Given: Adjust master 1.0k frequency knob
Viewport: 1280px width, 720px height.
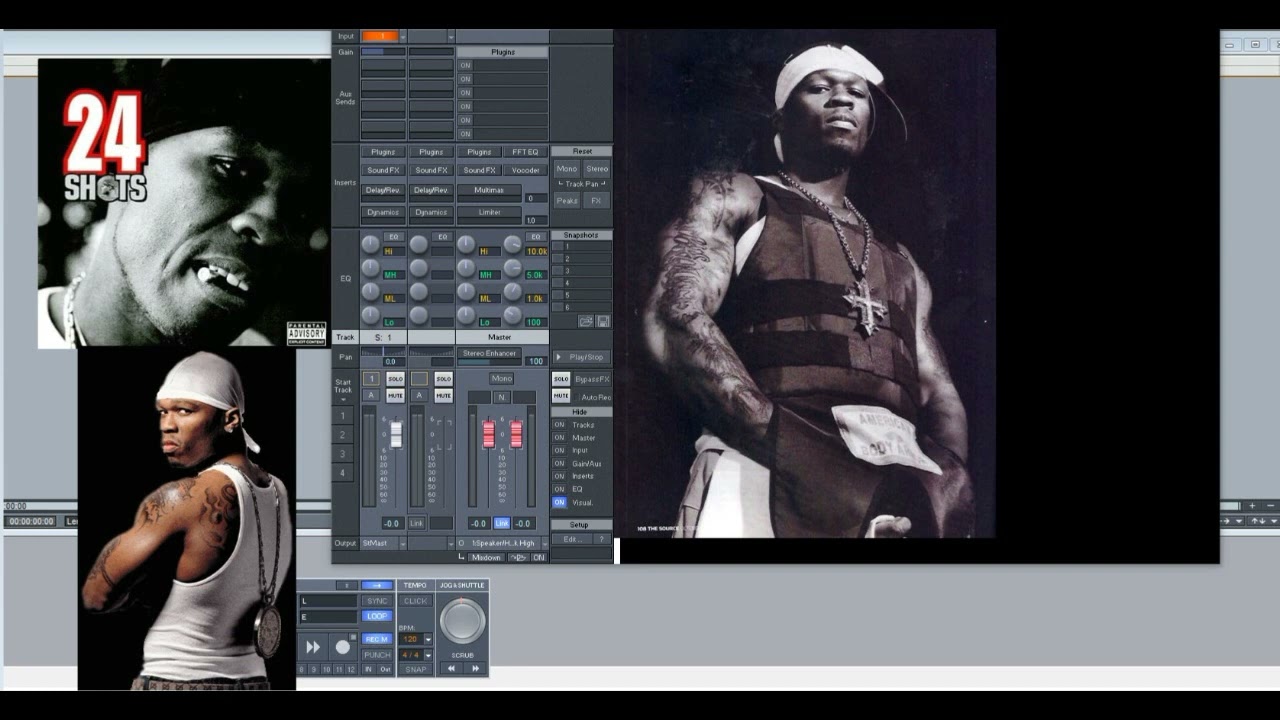Looking at the screenshot, I should (x=512, y=291).
